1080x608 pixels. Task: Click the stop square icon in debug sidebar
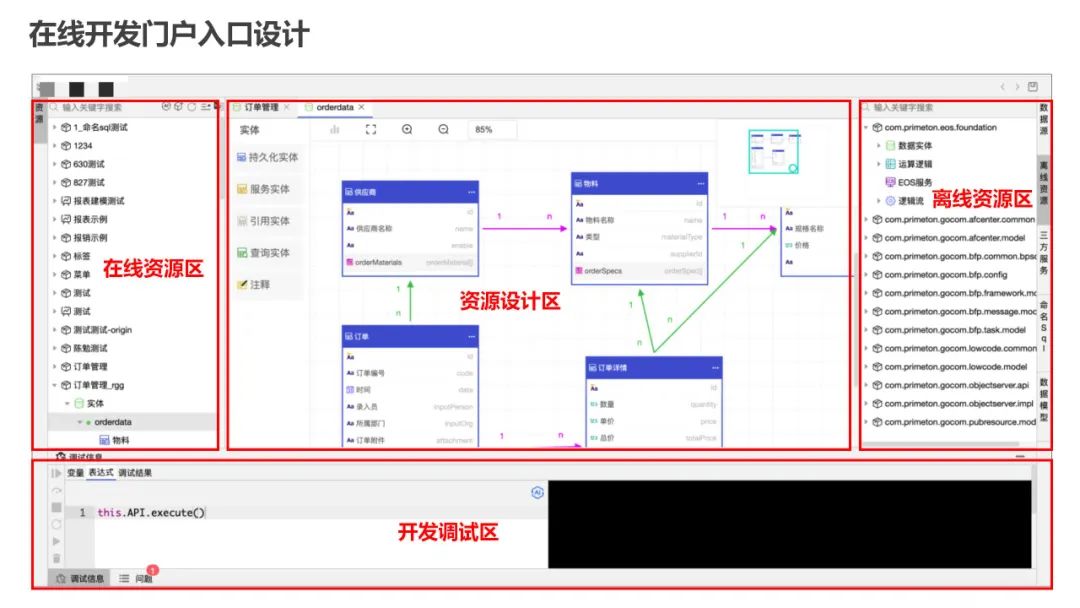point(56,507)
